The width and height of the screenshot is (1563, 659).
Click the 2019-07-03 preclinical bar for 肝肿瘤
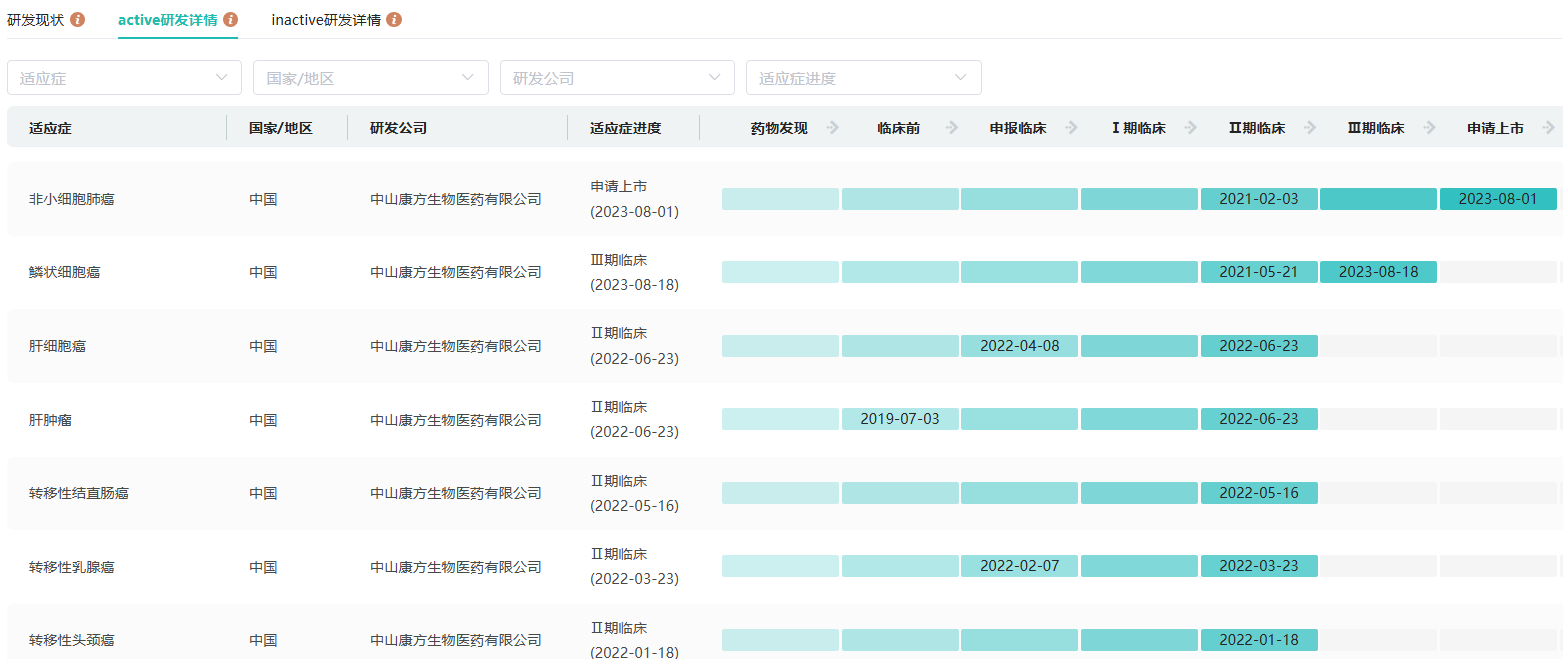900,418
